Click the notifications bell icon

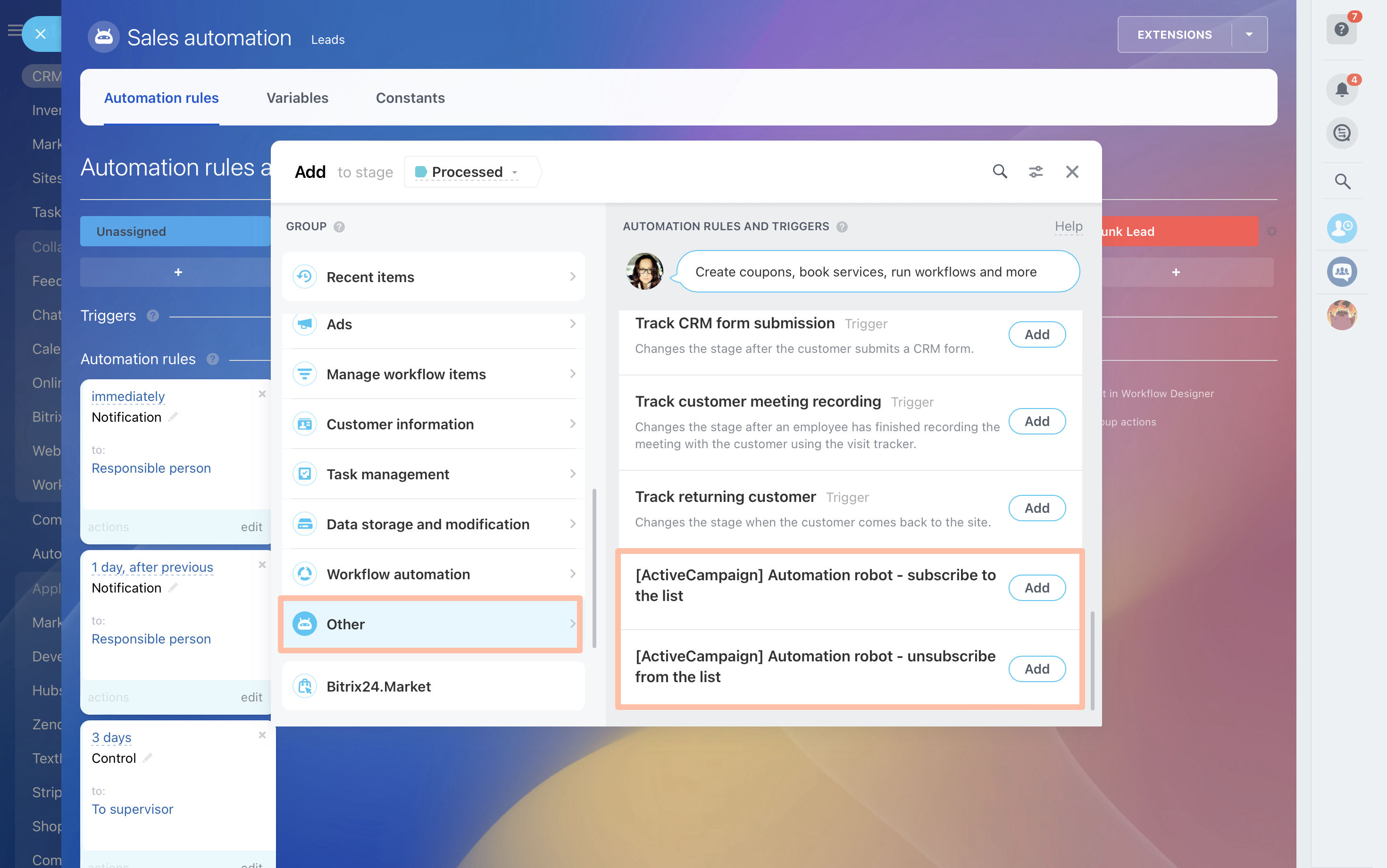pyautogui.click(x=1341, y=90)
